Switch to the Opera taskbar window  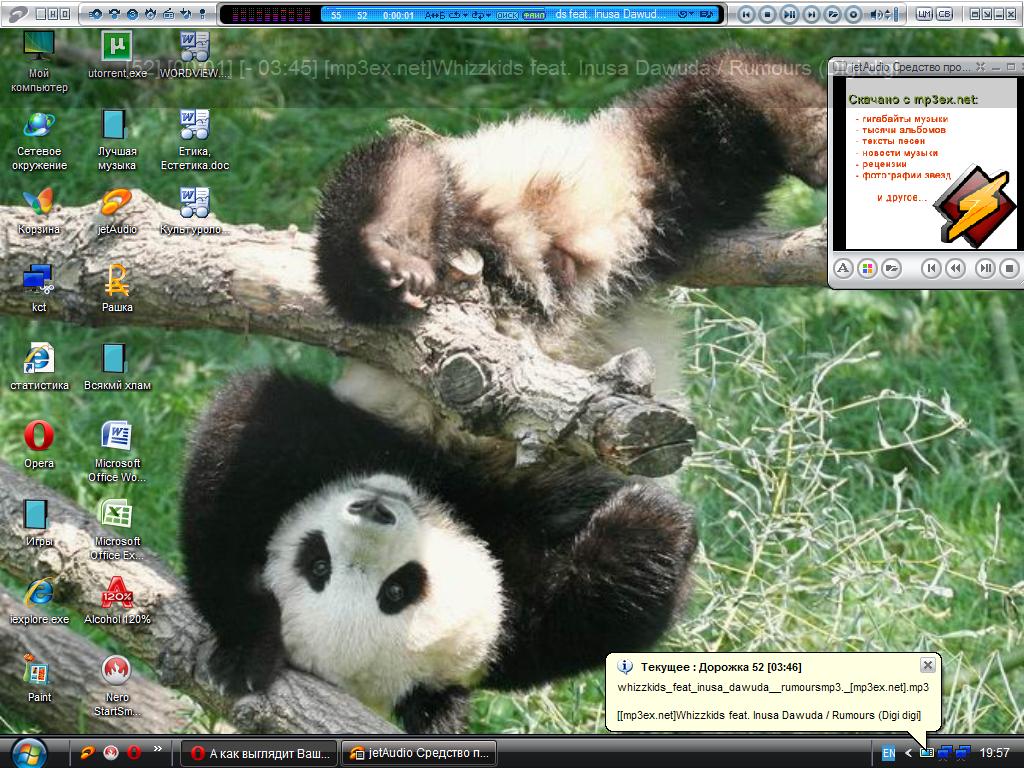coord(260,753)
